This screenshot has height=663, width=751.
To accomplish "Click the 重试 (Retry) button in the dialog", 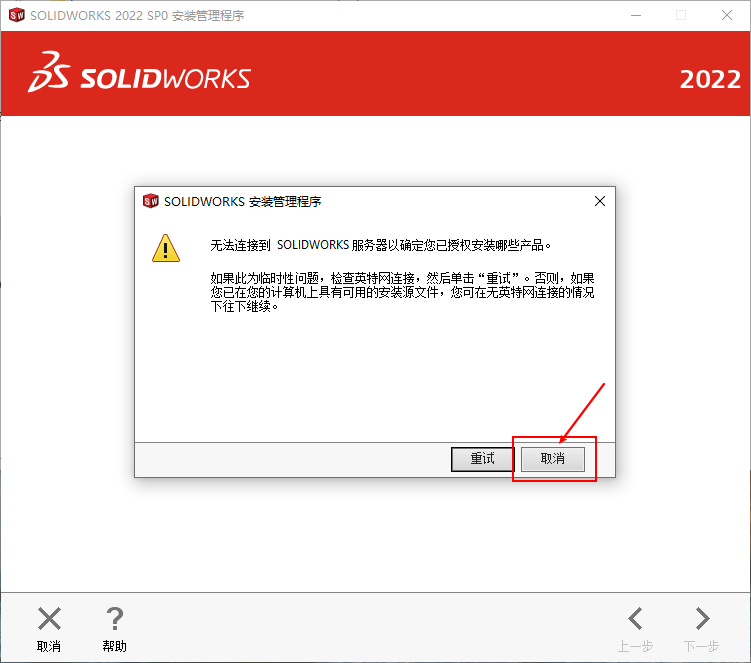I will coord(482,459).
